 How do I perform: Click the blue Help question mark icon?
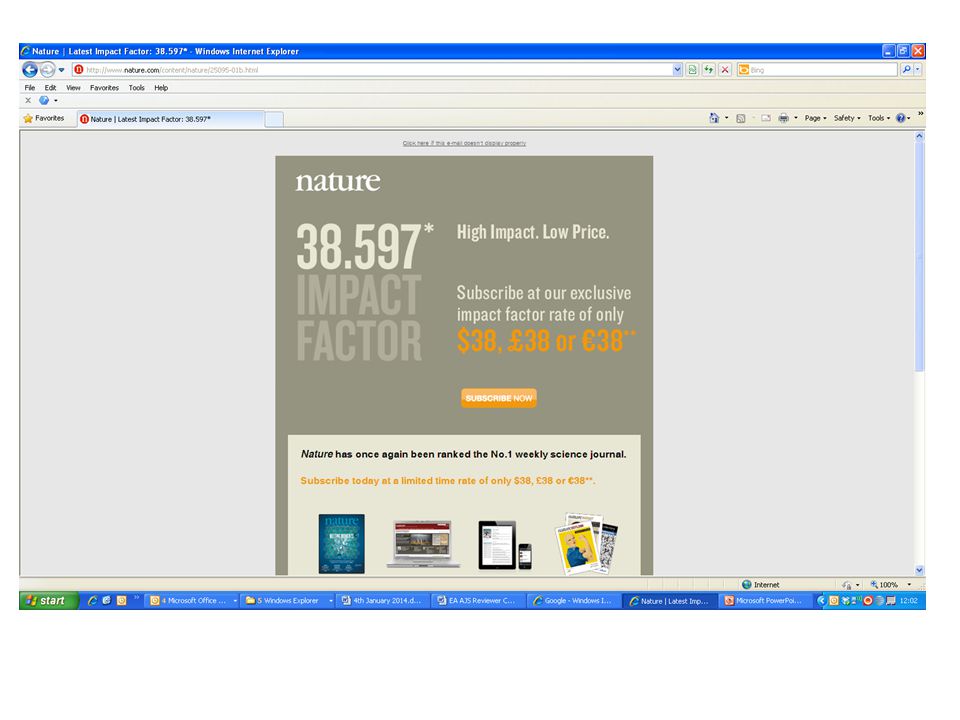(901, 118)
